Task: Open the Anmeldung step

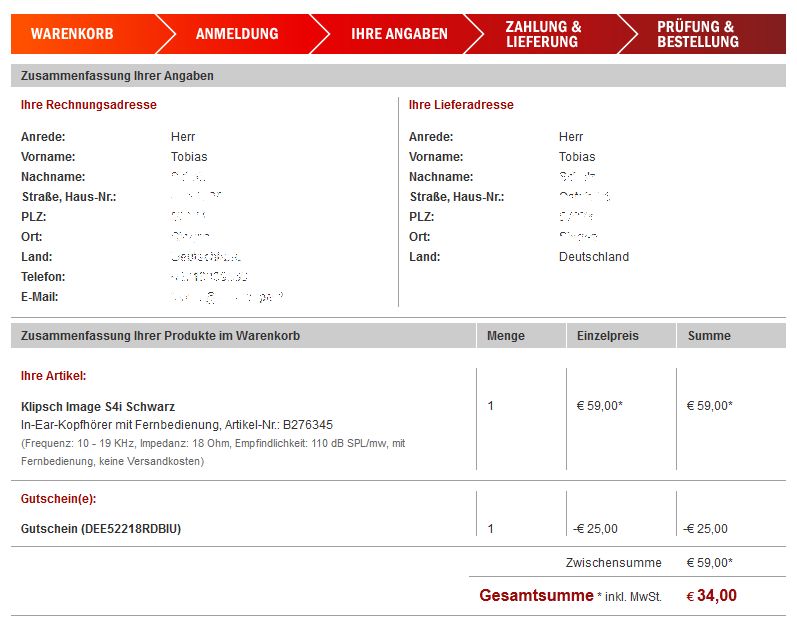Action: point(237,34)
